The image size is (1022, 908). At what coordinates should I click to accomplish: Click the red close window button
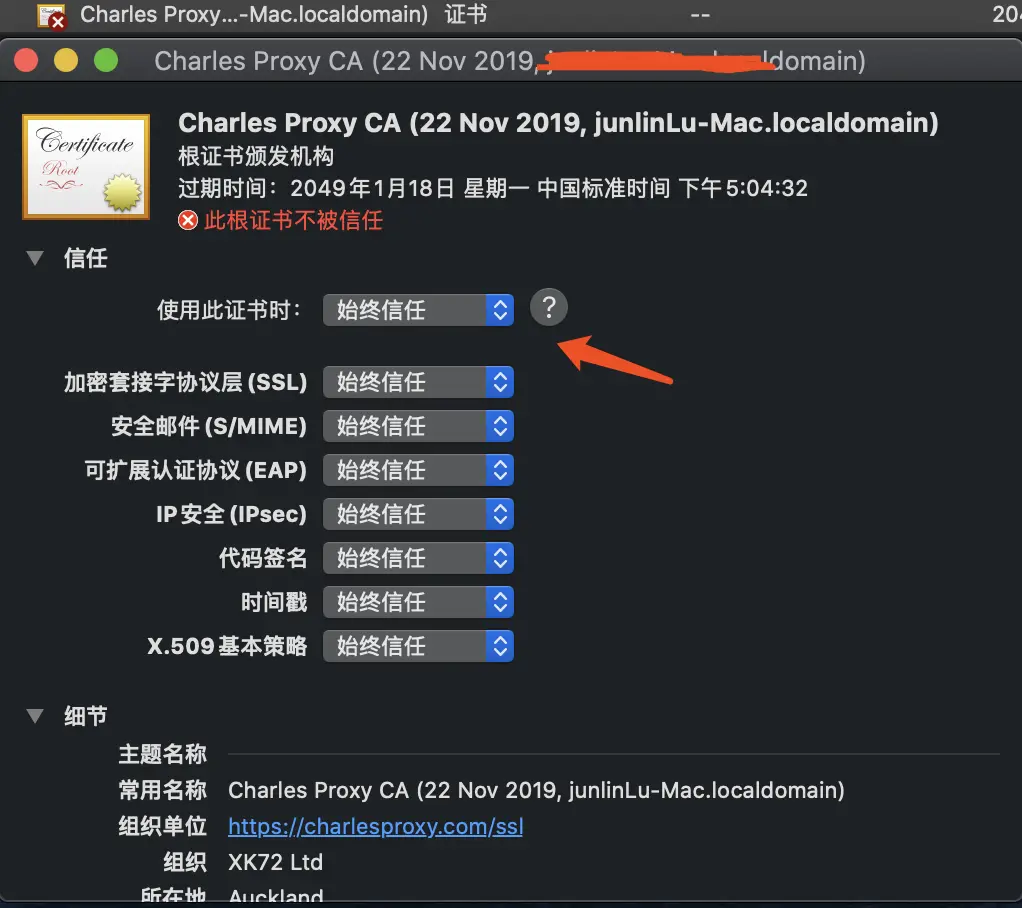tap(26, 61)
